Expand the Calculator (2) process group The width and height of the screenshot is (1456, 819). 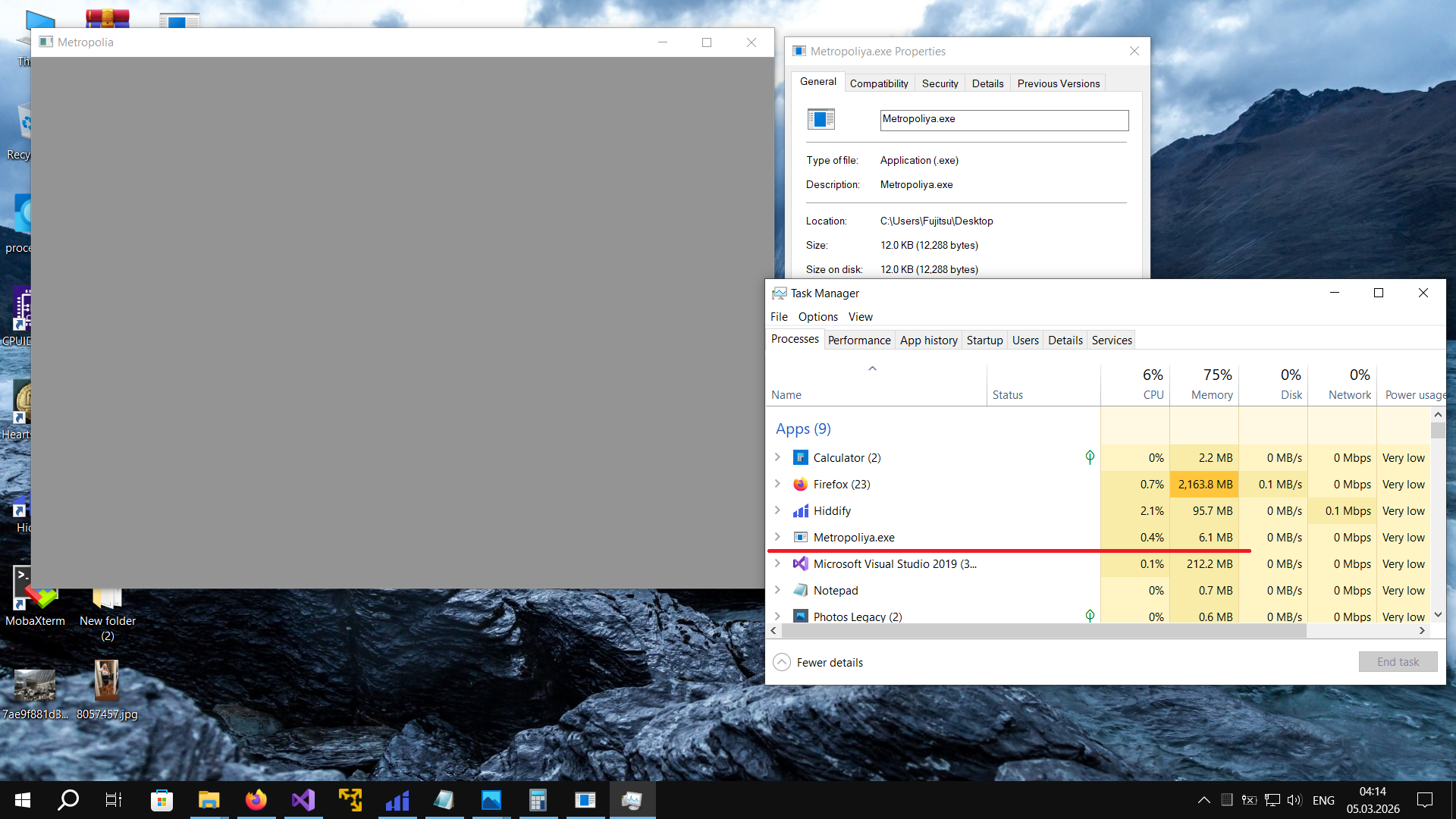pos(777,457)
